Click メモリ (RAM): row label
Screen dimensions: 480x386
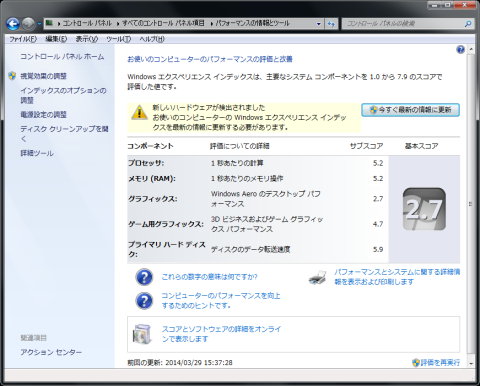point(152,179)
